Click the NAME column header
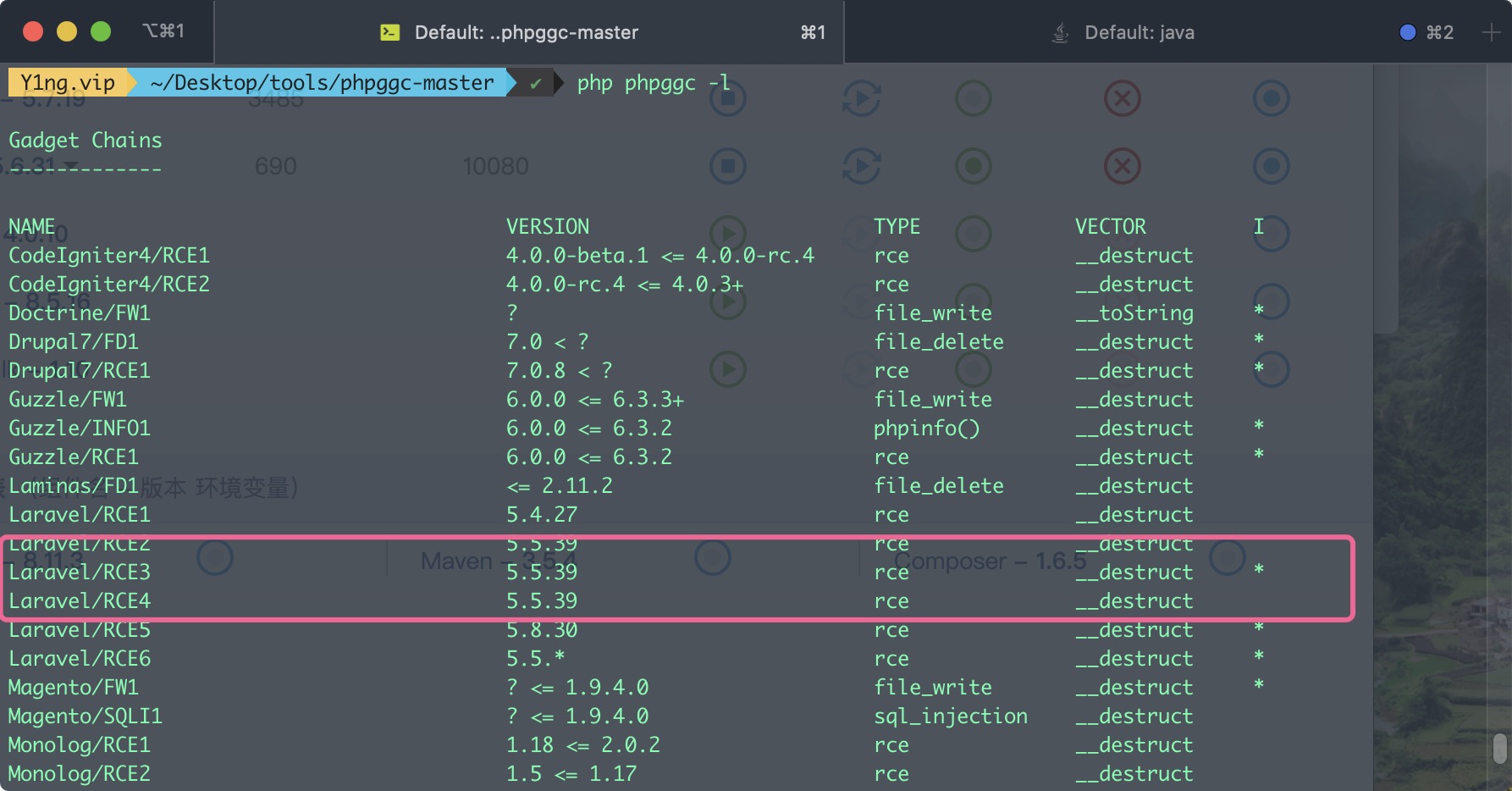Image resolution: width=1512 pixels, height=791 pixels. (x=32, y=226)
